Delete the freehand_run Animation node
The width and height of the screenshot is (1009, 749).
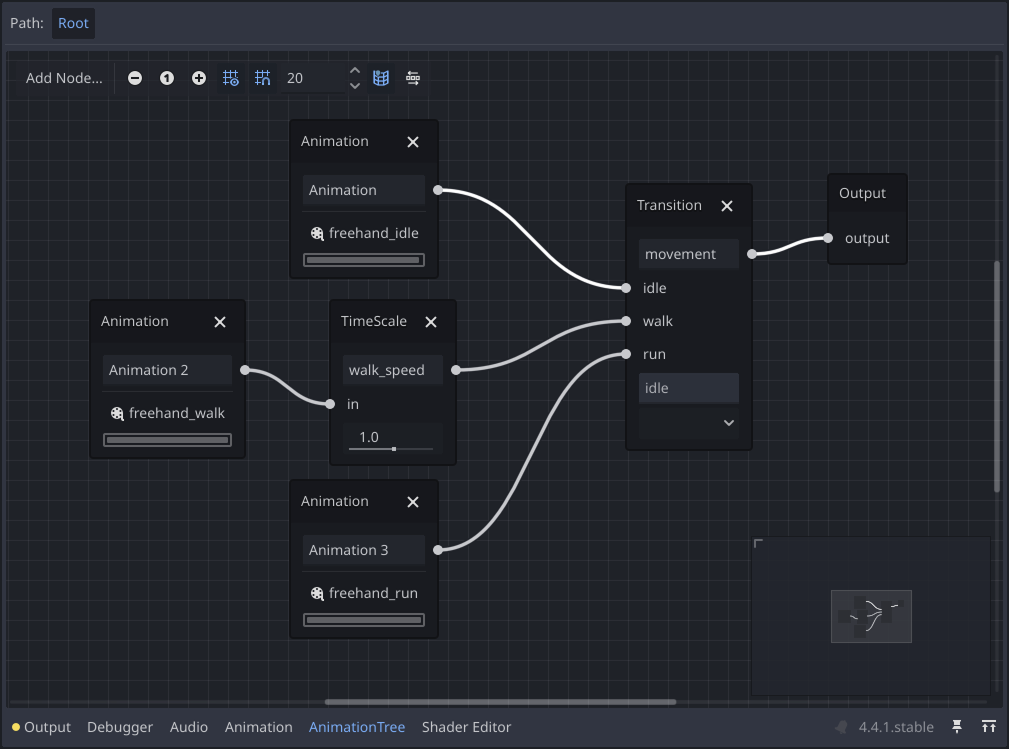tap(413, 502)
